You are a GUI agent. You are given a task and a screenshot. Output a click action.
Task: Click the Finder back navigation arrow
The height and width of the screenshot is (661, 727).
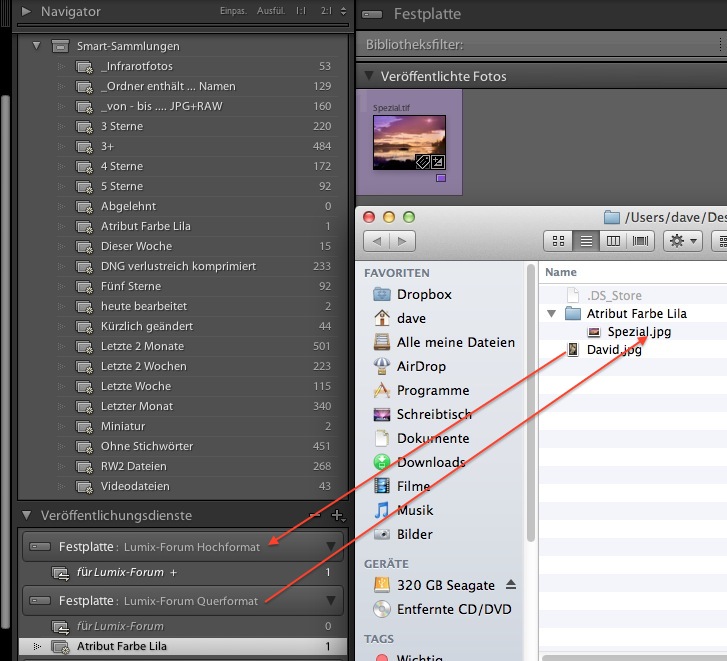(377, 241)
